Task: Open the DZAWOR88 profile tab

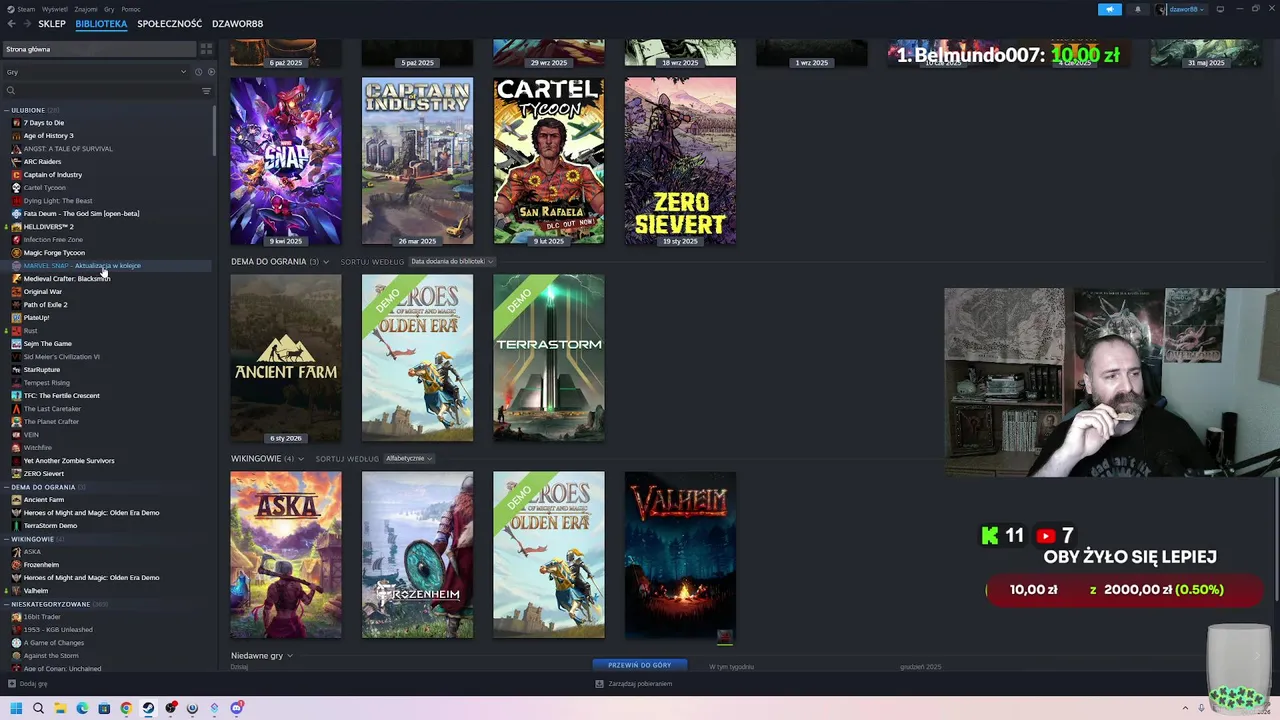Action: (x=237, y=24)
